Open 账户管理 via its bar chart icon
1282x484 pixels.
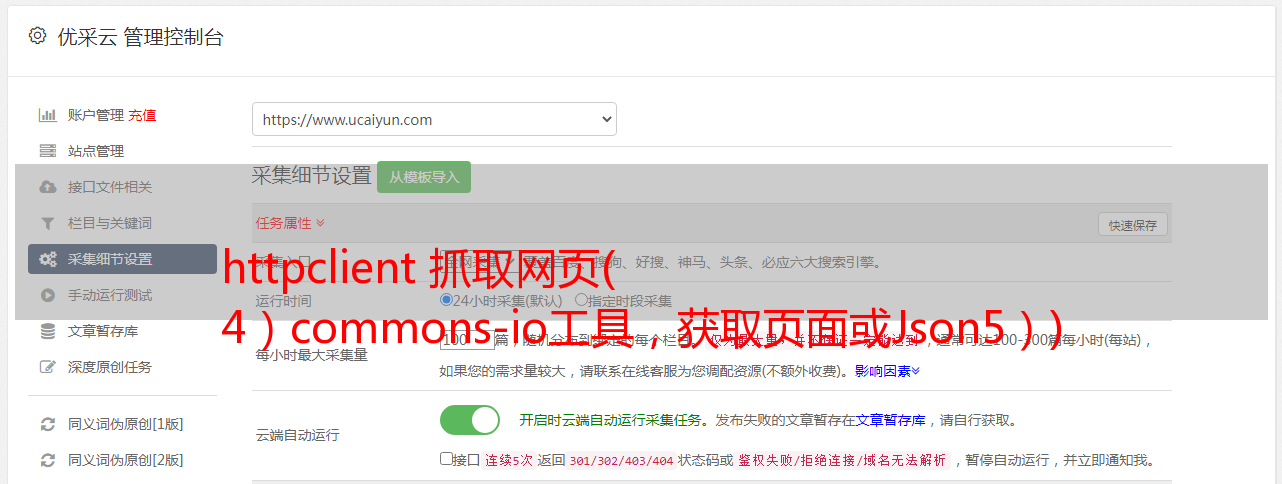pyautogui.click(x=47, y=115)
